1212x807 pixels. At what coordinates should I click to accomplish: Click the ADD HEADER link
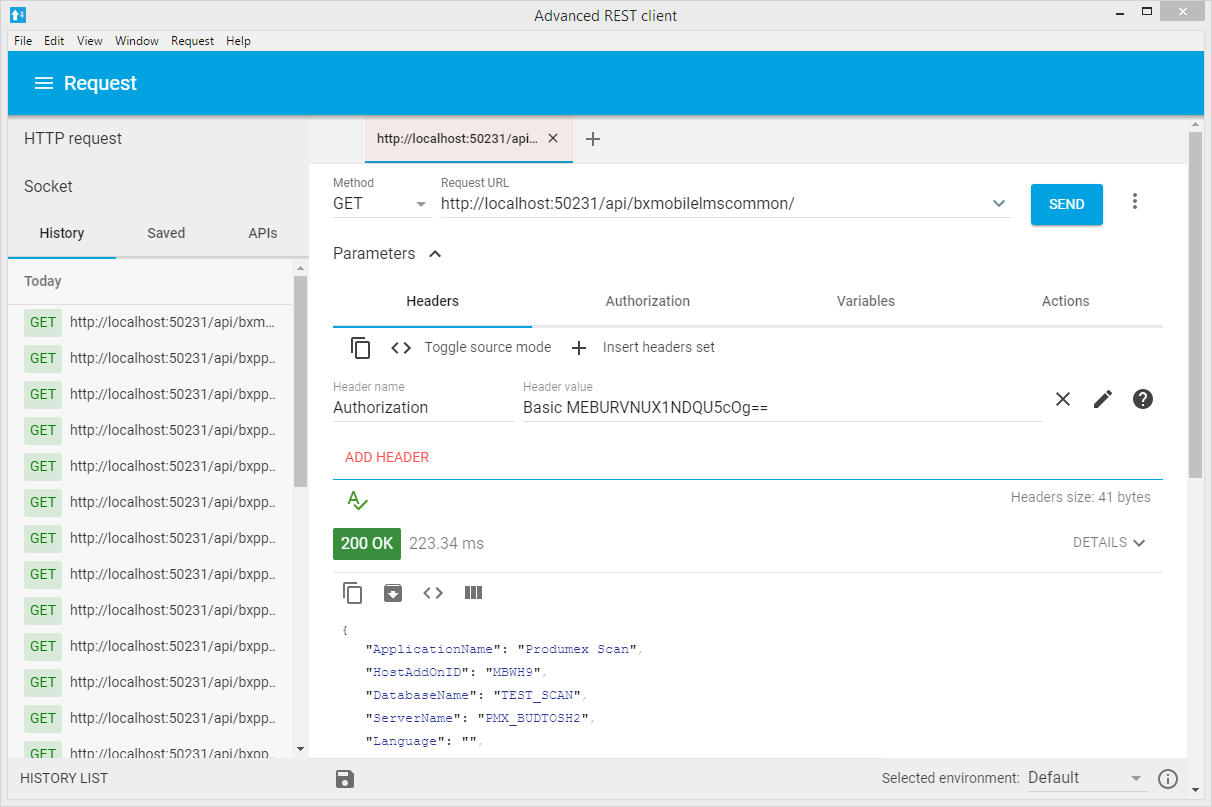pos(387,457)
